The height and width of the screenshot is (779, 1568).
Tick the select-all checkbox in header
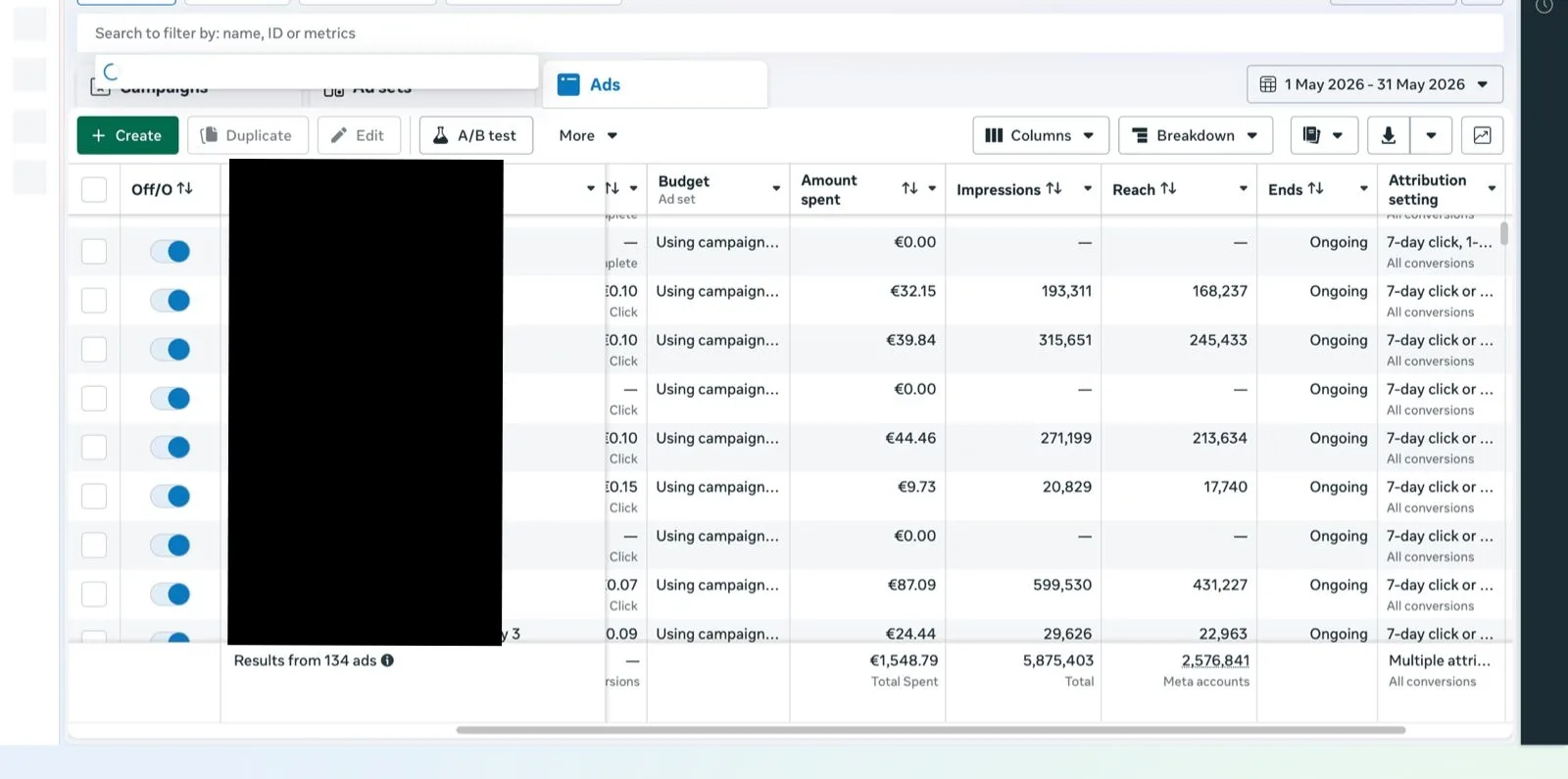pos(94,189)
